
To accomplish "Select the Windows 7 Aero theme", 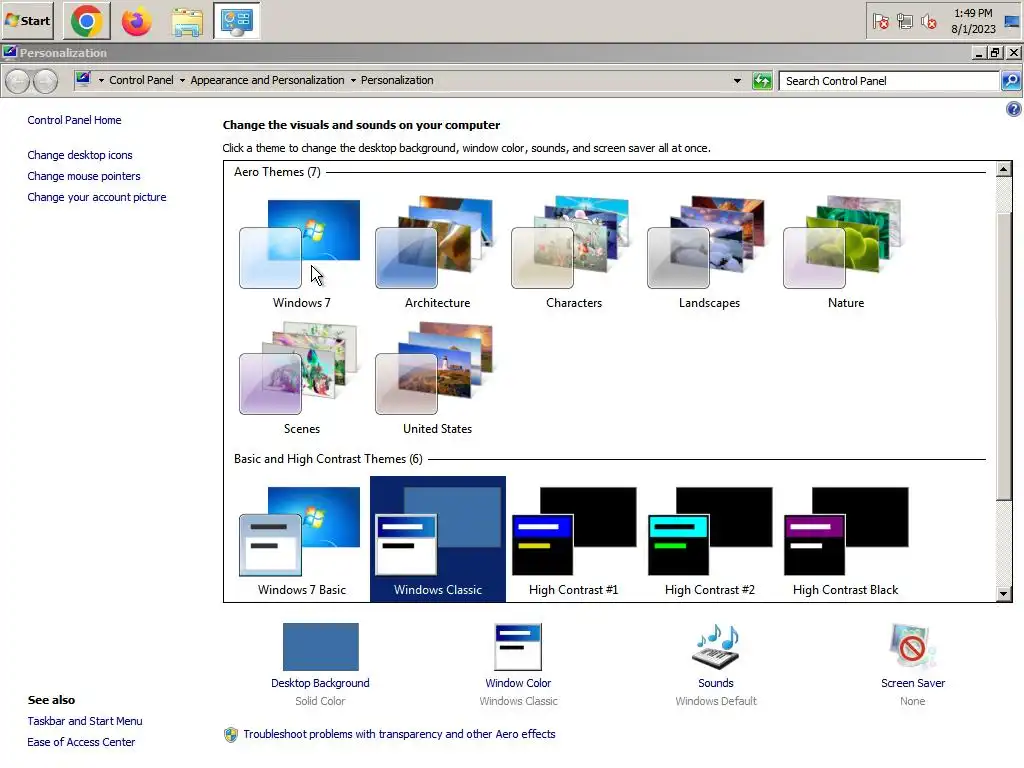I will point(301,252).
